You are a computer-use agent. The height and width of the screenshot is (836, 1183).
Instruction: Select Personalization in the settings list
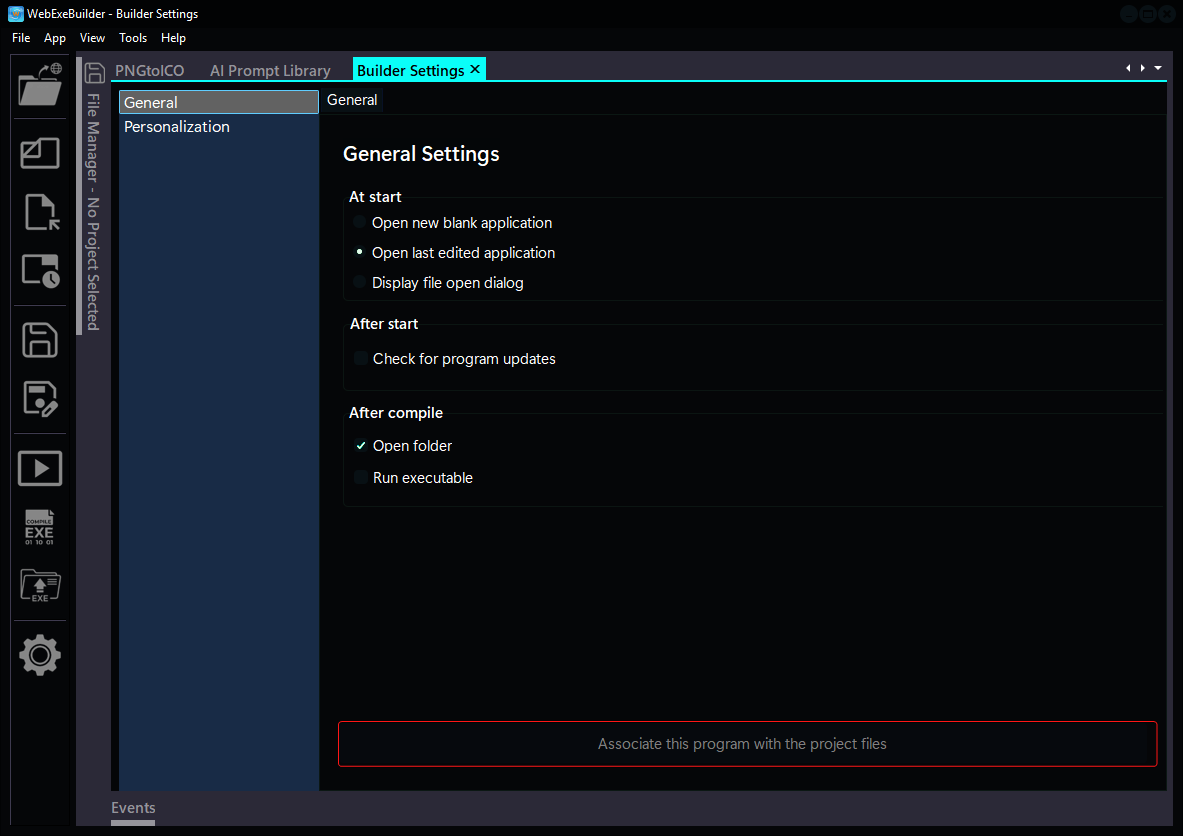pyautogui.click(x=176, y=126)
